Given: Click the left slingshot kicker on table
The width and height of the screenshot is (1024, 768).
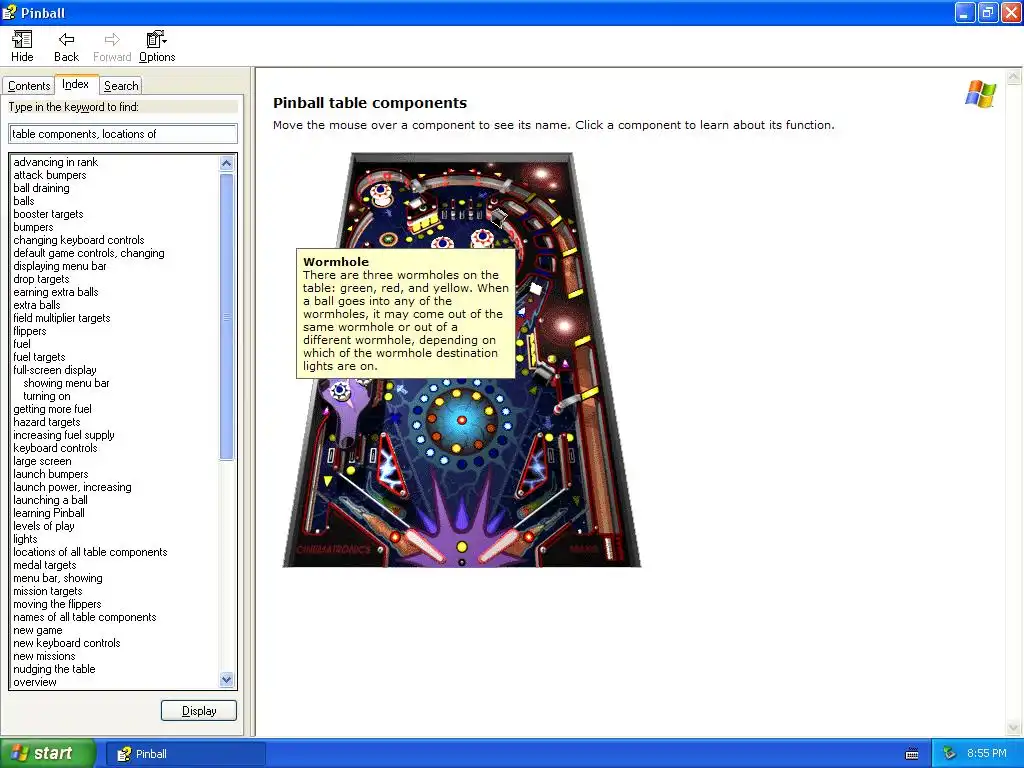Looking at the screenshot, I should coord(391,464).
